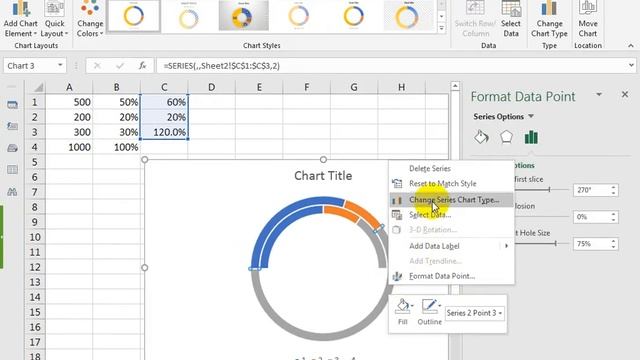Open the Quick Layout gallery
Image resolution: width=640 pixels, height=360 pixels.
pos(54,20)
